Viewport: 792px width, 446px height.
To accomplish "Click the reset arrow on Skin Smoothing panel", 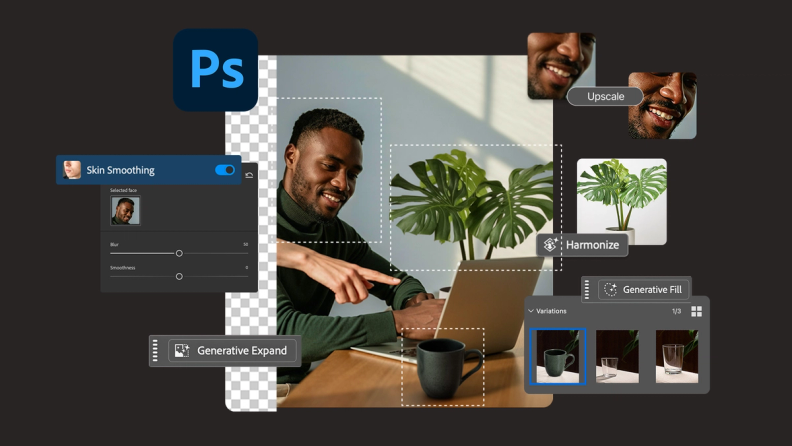I will tap(249, 175).
